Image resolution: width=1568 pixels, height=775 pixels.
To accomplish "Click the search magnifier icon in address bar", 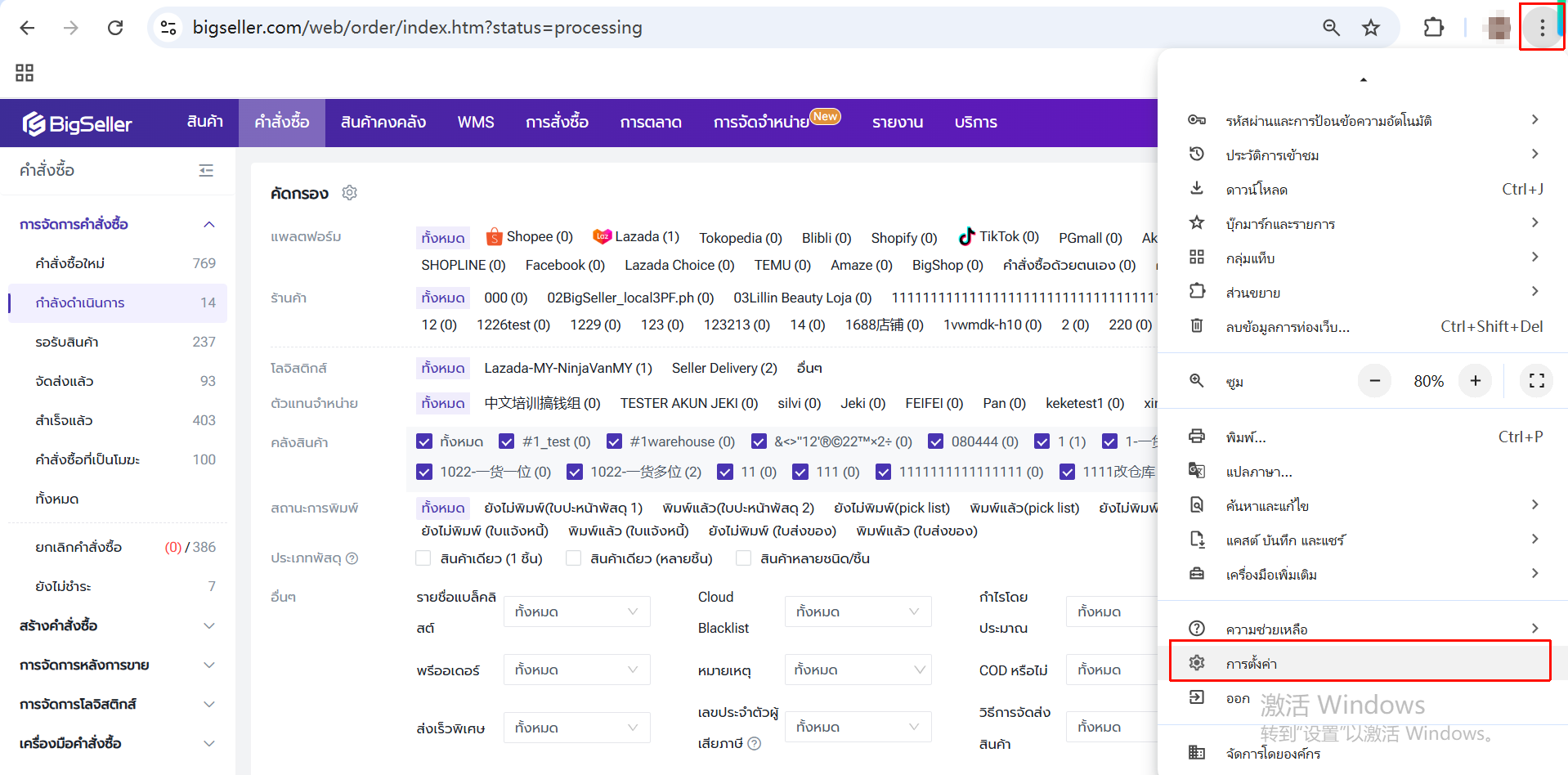I will [1331, 28].
